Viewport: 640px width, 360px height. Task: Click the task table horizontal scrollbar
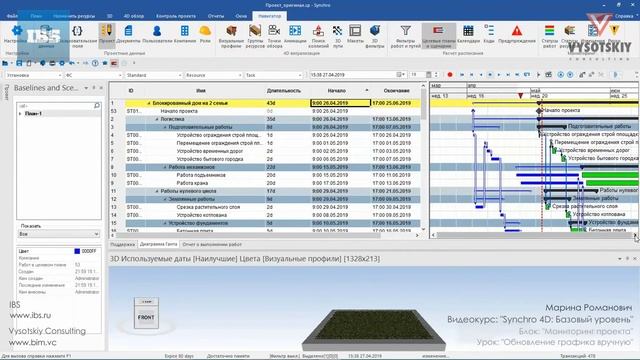[x=248, y=235]
